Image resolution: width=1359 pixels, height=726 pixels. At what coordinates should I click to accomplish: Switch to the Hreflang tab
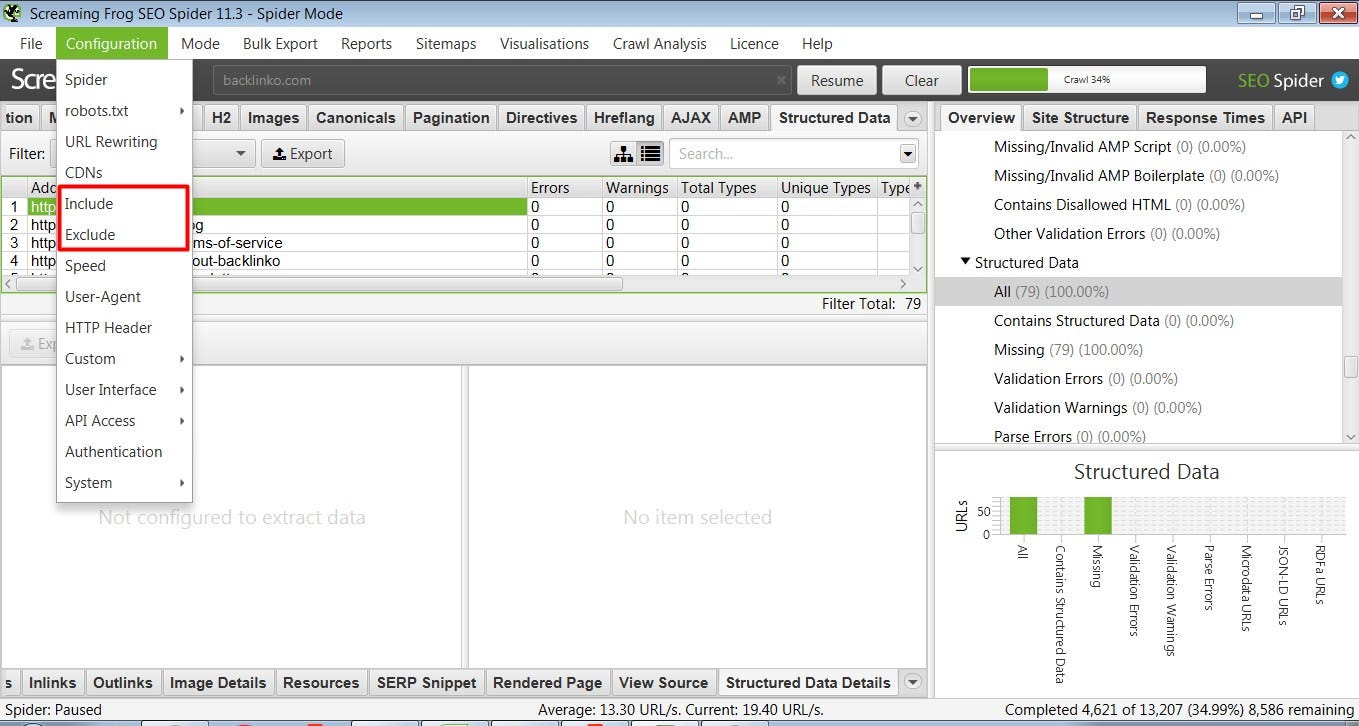pyautogui.click(x=624, y=118)
